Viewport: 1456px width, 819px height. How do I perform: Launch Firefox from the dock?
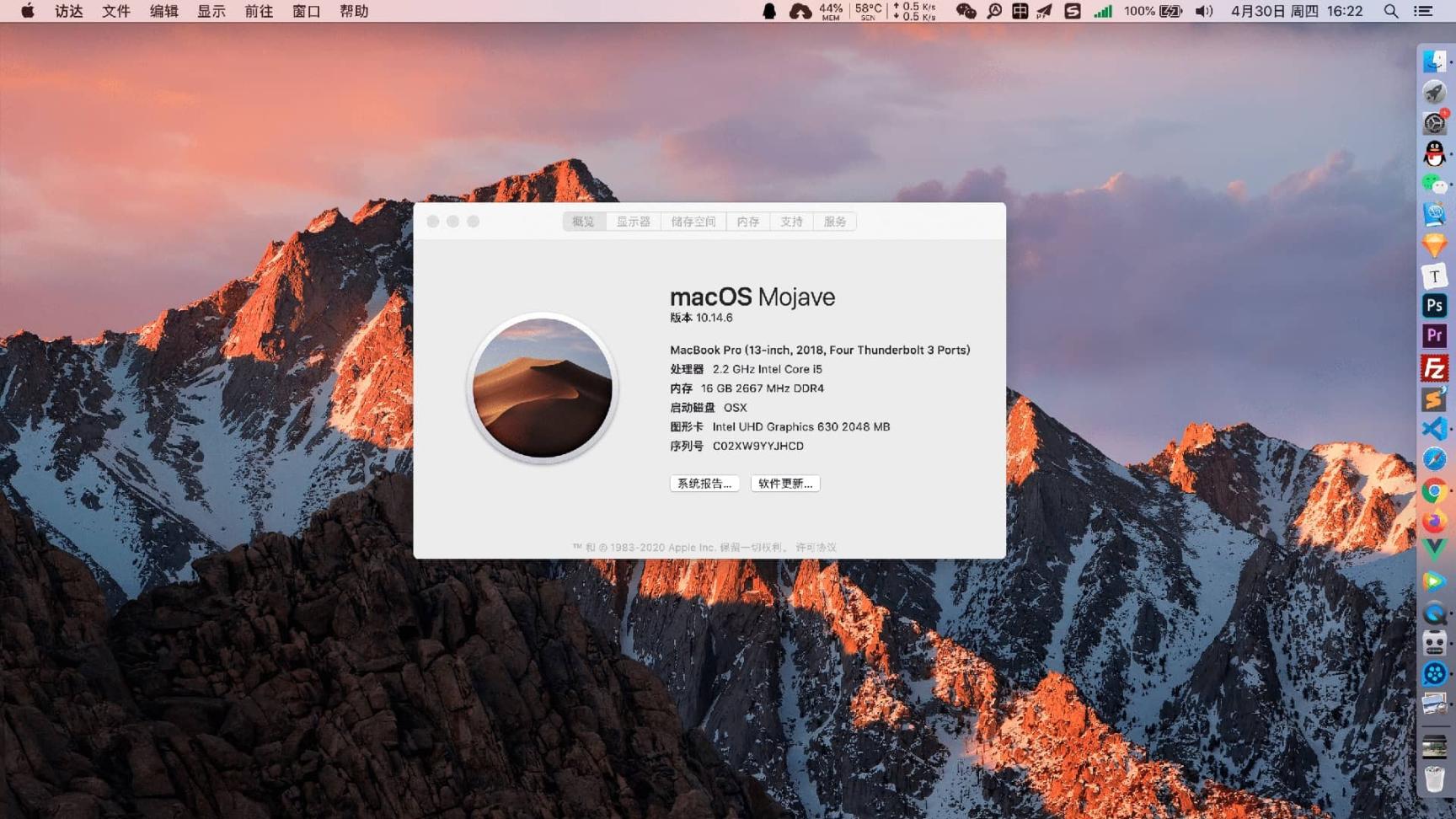point(1434,522)
